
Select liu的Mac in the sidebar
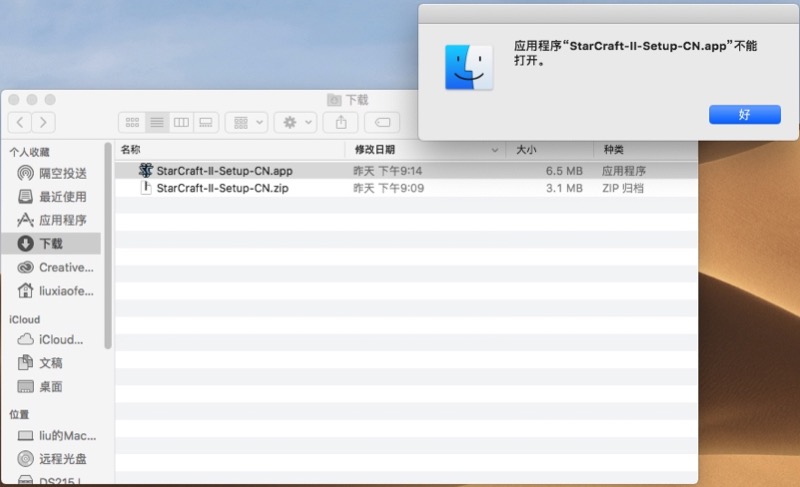click(x=52, y=435)
